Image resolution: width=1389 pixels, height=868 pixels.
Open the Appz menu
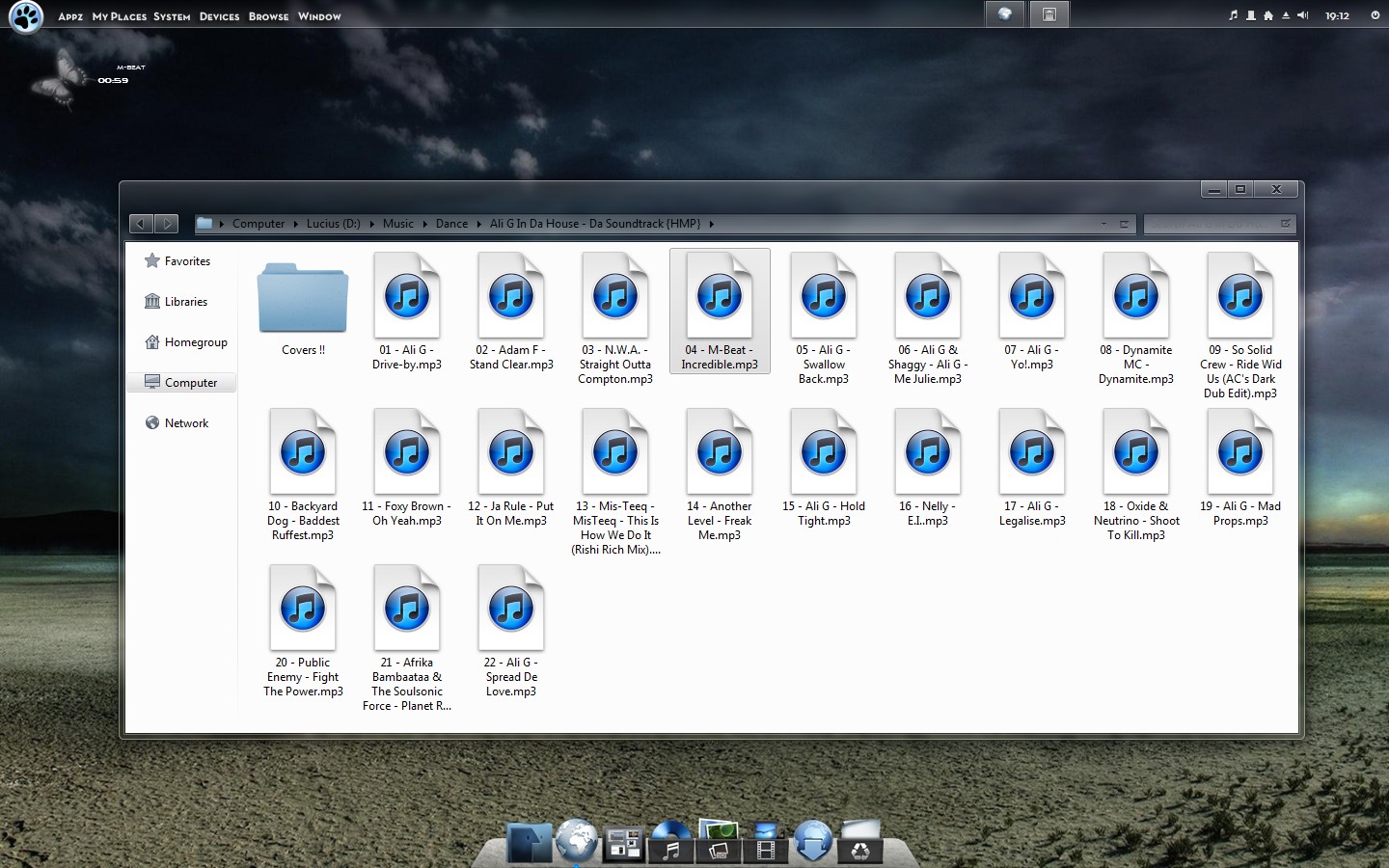(x=70, y=16)
